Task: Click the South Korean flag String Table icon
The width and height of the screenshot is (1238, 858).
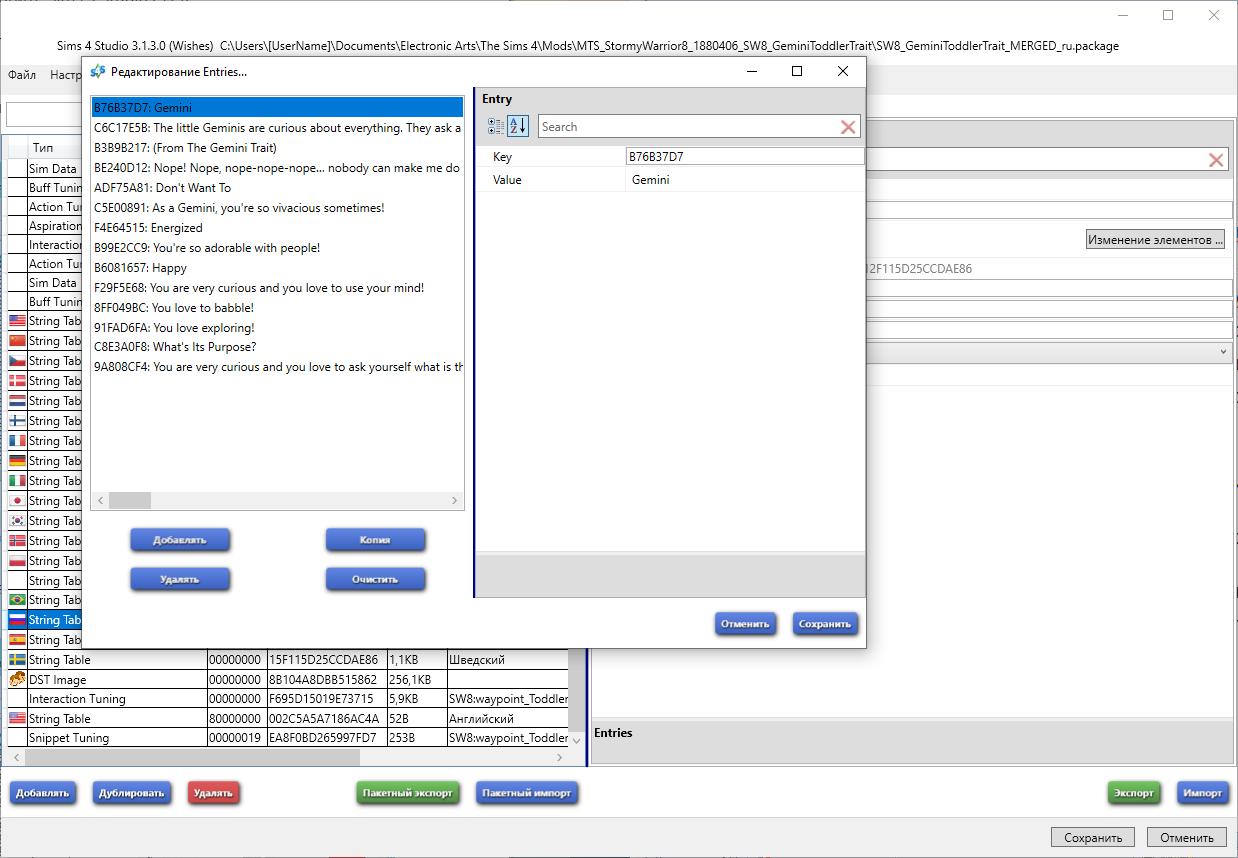Action: tap(17, 520)
